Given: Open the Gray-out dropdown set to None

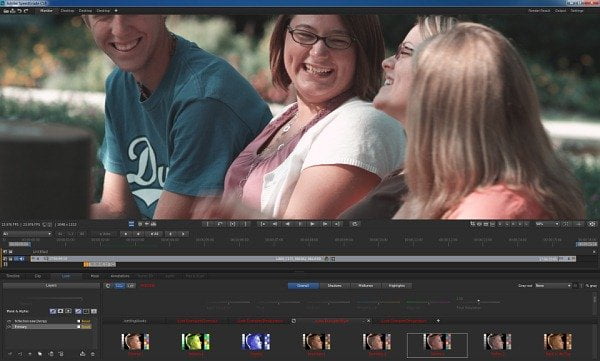Looking at the screenshot, I should (553, 286).
